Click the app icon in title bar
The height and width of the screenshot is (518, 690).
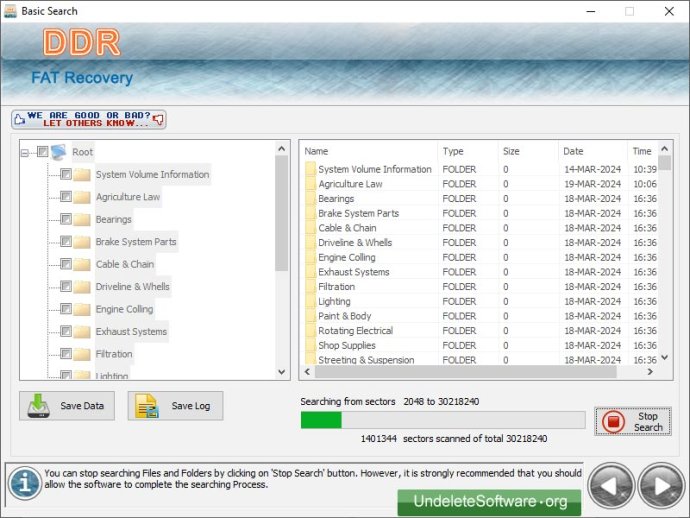pos(10,11)
